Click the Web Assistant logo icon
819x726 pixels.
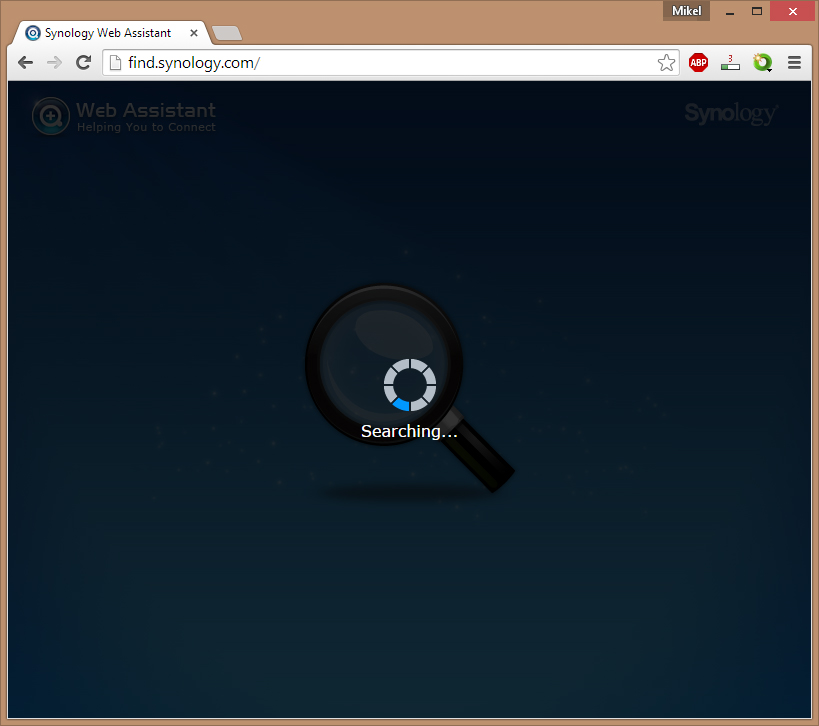point(51,116)
